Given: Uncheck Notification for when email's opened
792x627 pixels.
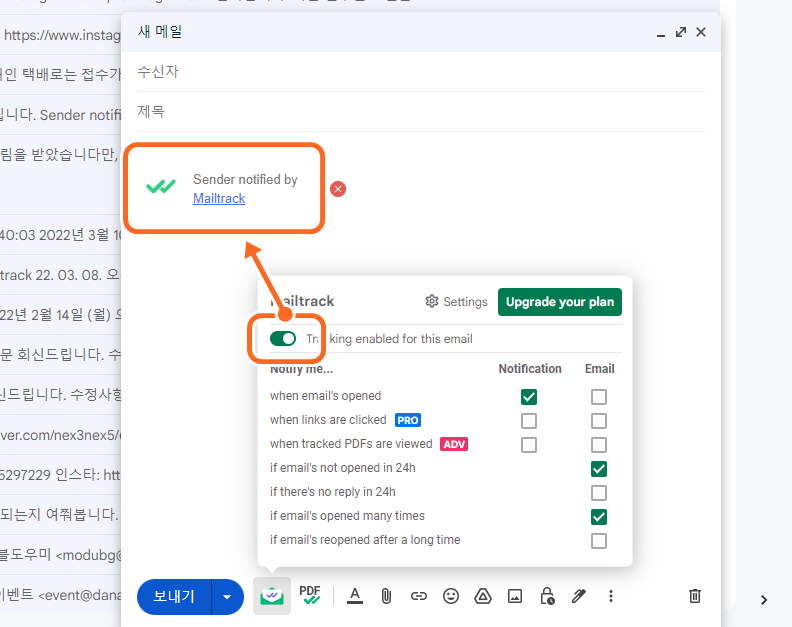Looking at the screenshot, I should [x=529, y=397].
